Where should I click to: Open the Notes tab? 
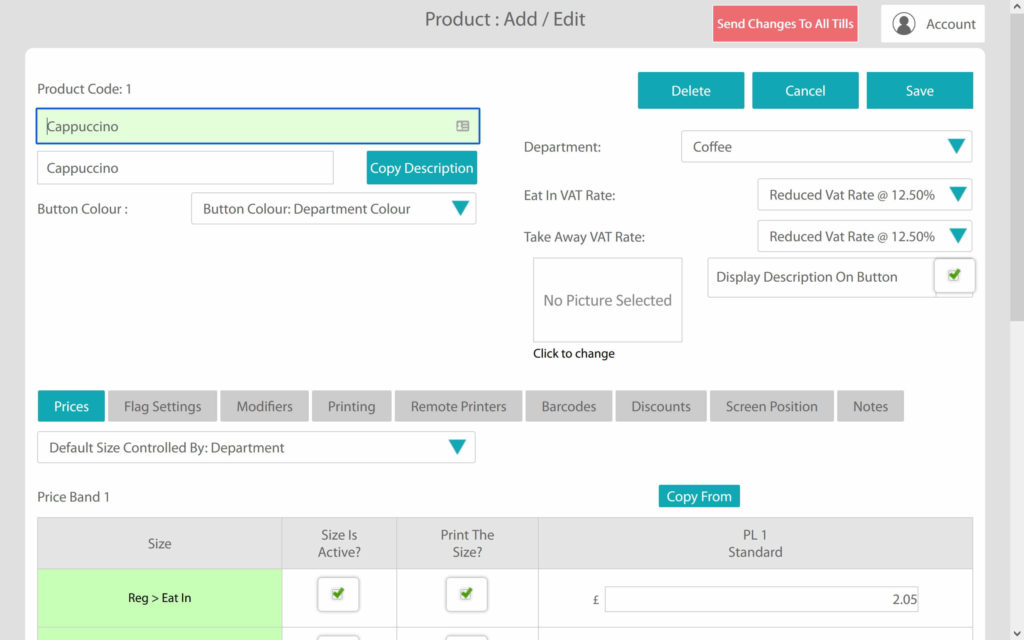[871, 406]
